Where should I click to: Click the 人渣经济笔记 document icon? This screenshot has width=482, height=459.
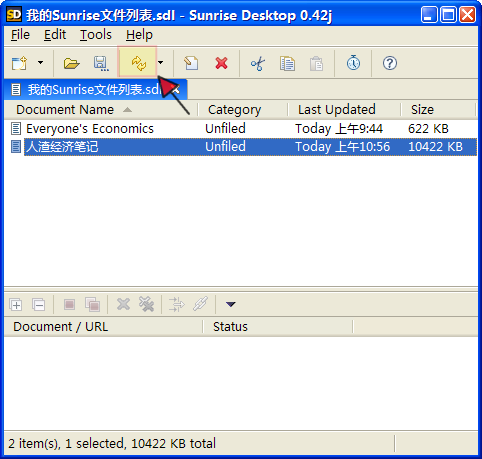pos(16,147)
